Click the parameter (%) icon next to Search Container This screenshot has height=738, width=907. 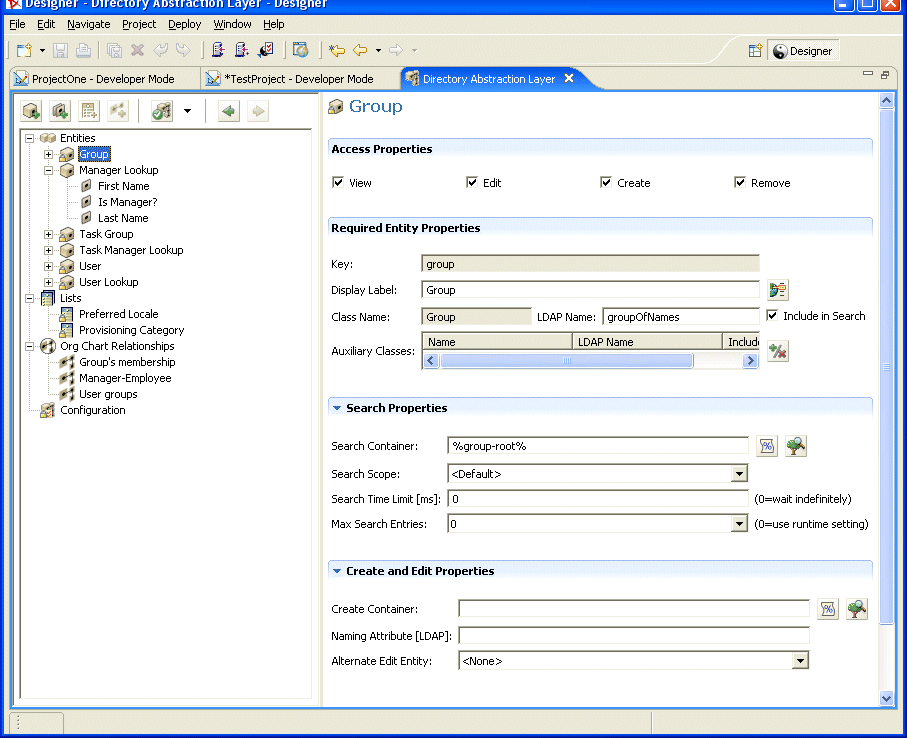tap(767, 445)
